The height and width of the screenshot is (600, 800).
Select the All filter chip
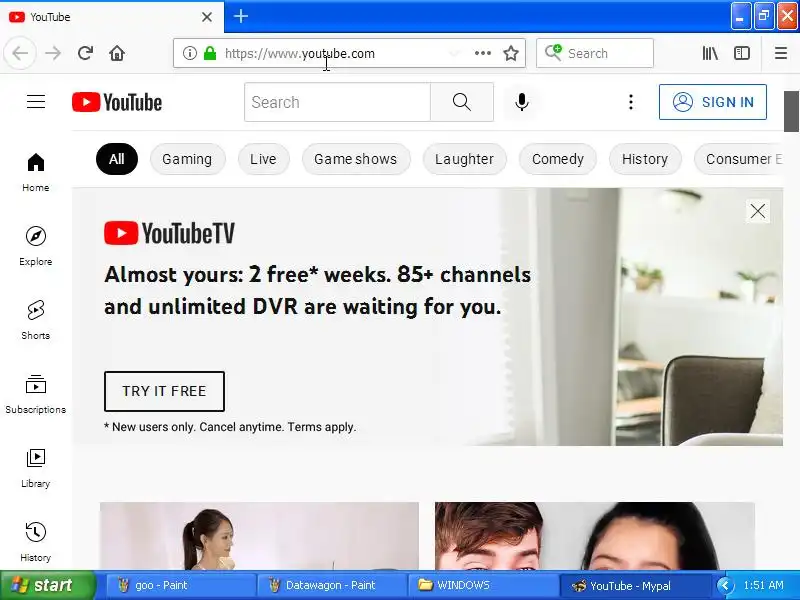click(117, 159)
